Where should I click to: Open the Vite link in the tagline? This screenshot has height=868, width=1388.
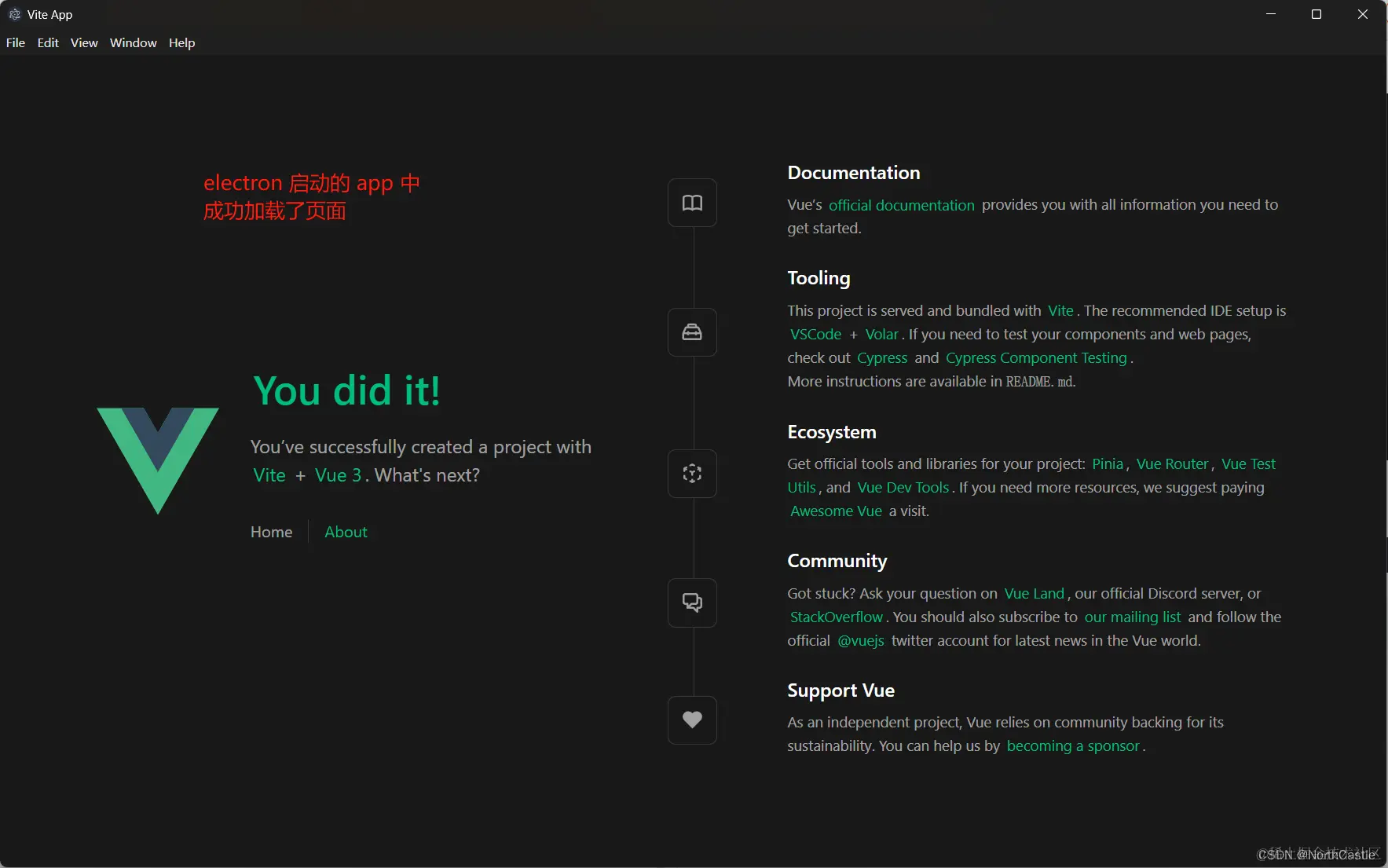click(269, 475)
